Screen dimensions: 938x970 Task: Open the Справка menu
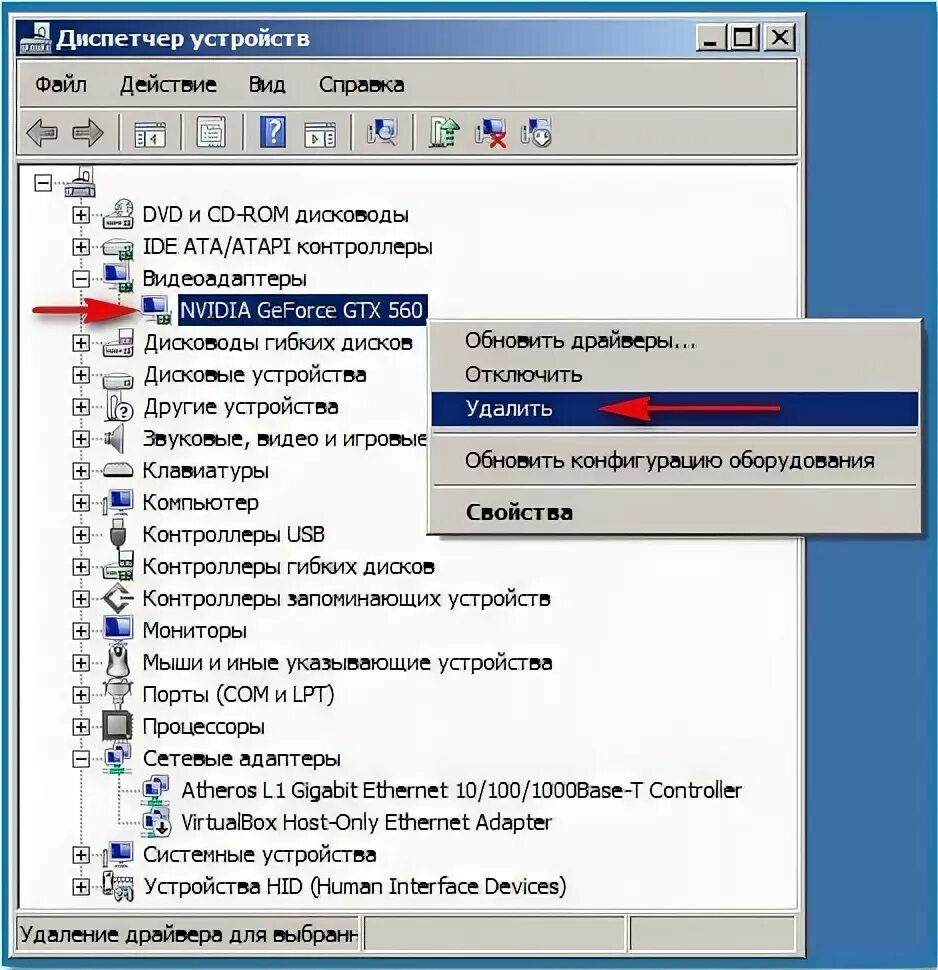361,84
